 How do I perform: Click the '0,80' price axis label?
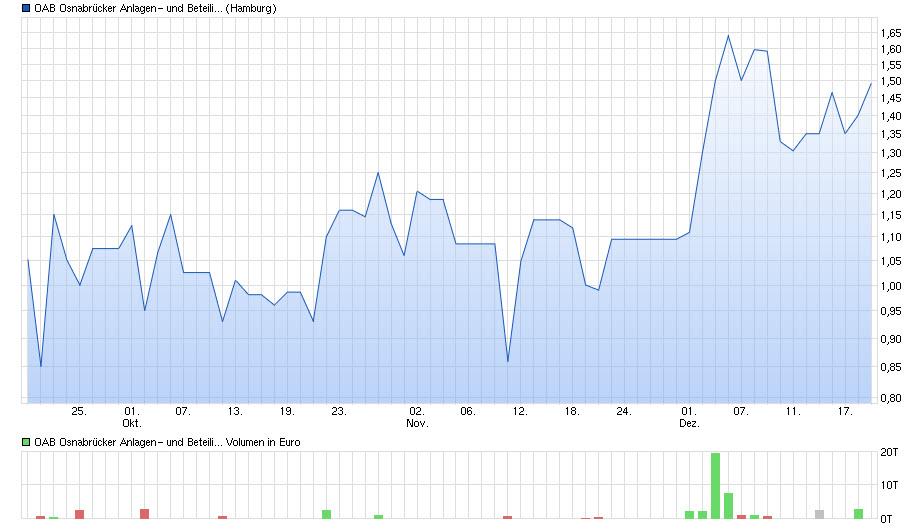(x=891, y=398)
